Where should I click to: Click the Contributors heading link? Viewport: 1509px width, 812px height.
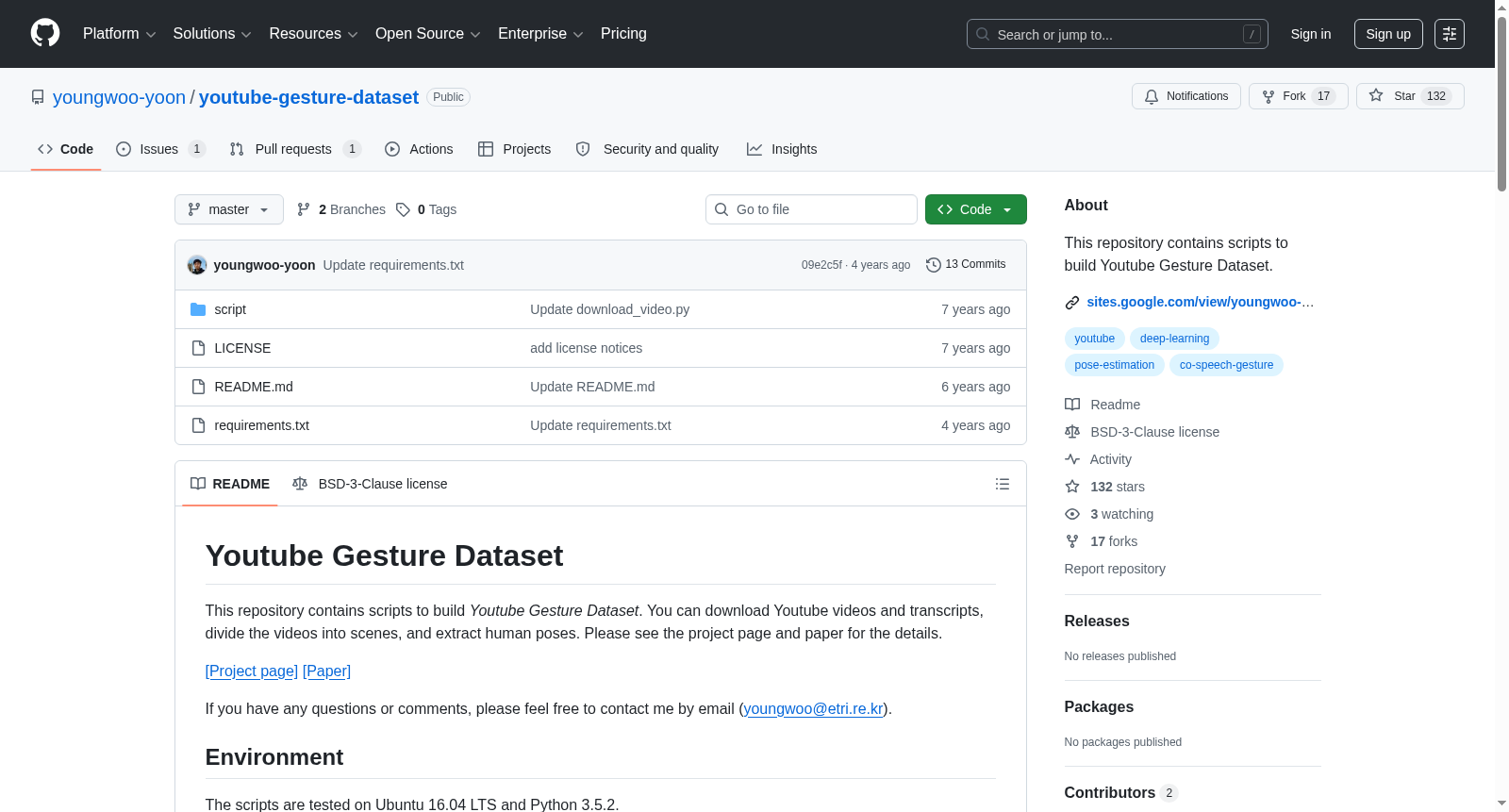point(1120,793)
